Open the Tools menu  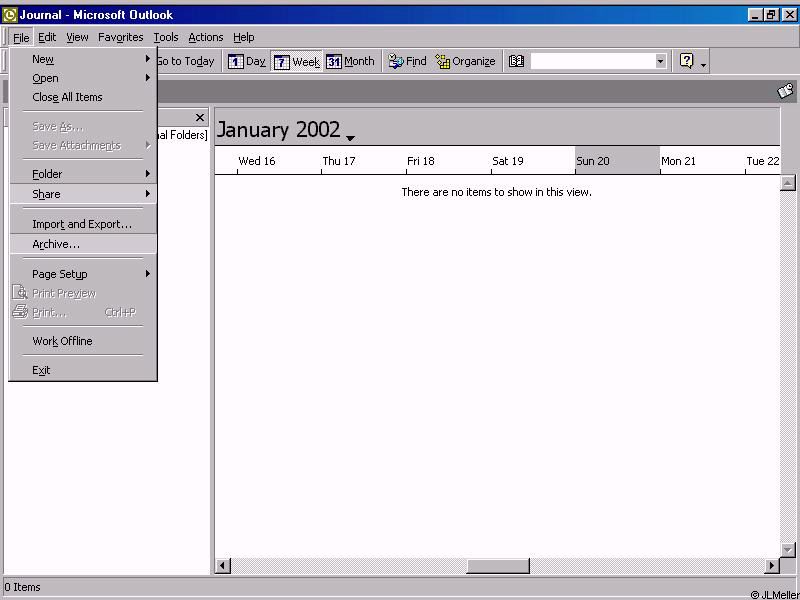tap(166, 37)
